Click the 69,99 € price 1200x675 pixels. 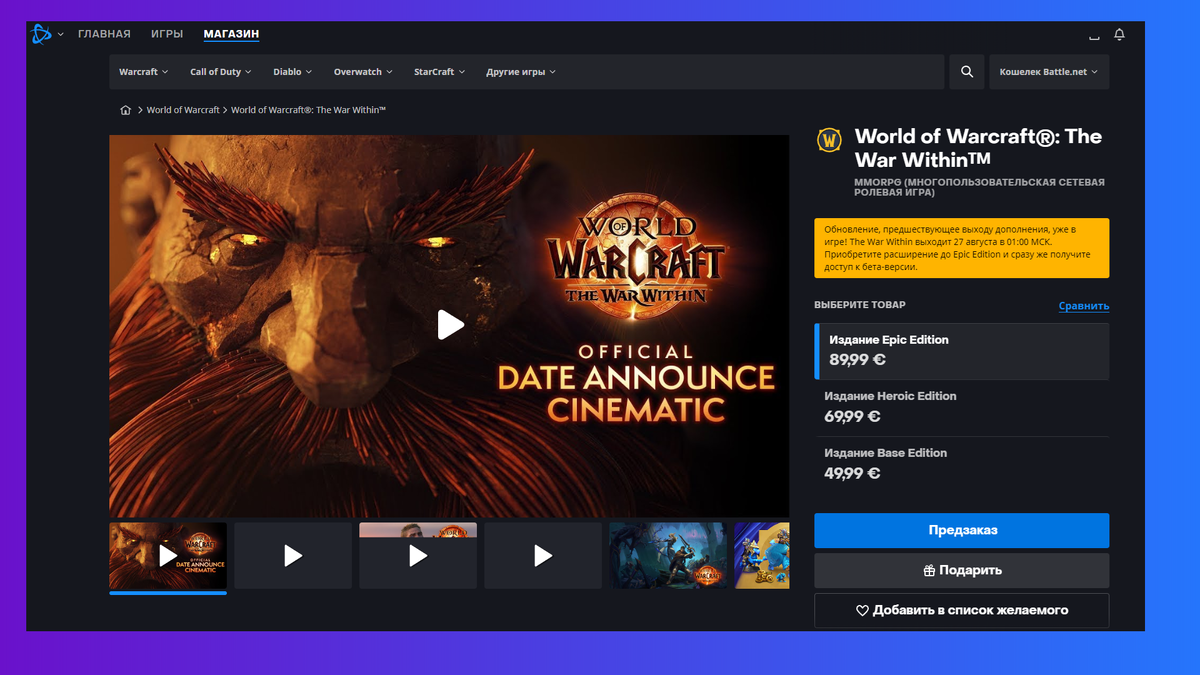852,417
